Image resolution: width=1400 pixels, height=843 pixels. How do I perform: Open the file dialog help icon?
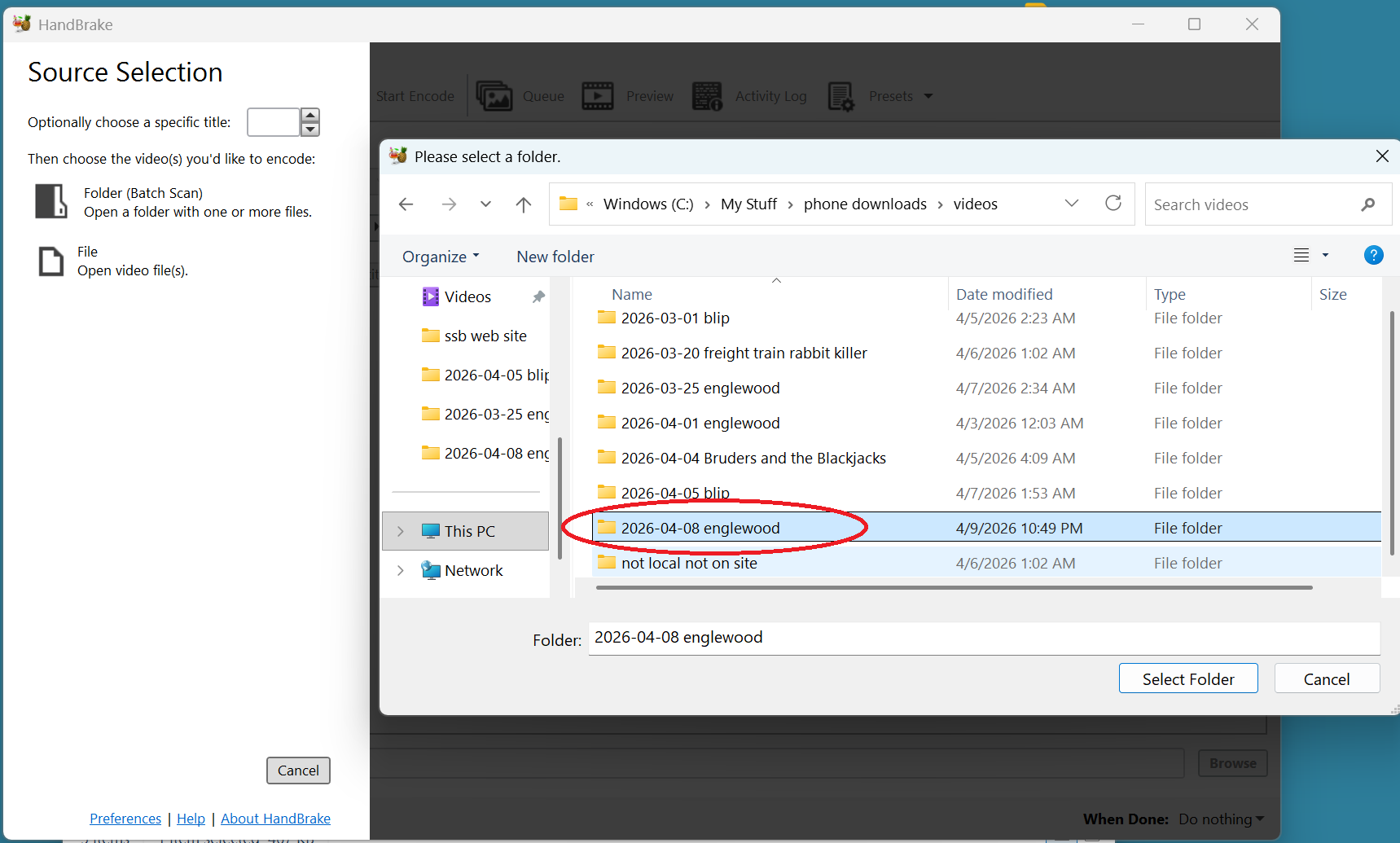click(1372, 256)
